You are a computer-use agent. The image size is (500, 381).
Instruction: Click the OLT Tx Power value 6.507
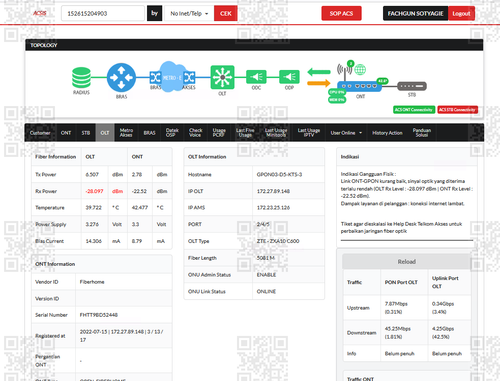(x=92, y=174)
